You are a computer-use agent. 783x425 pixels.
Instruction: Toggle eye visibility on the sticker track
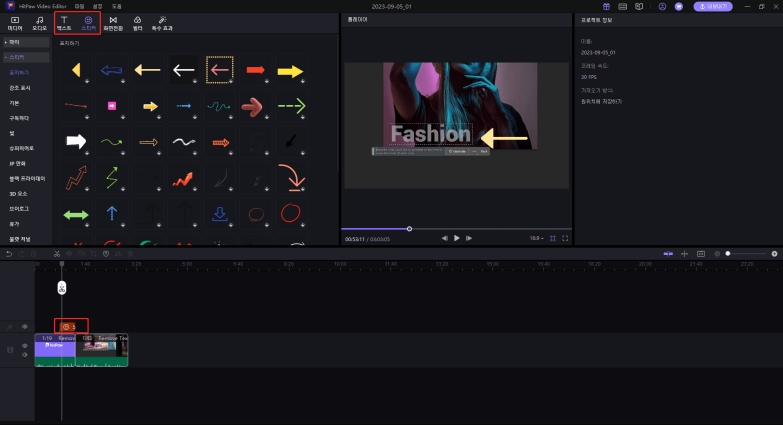coord(25,326)
